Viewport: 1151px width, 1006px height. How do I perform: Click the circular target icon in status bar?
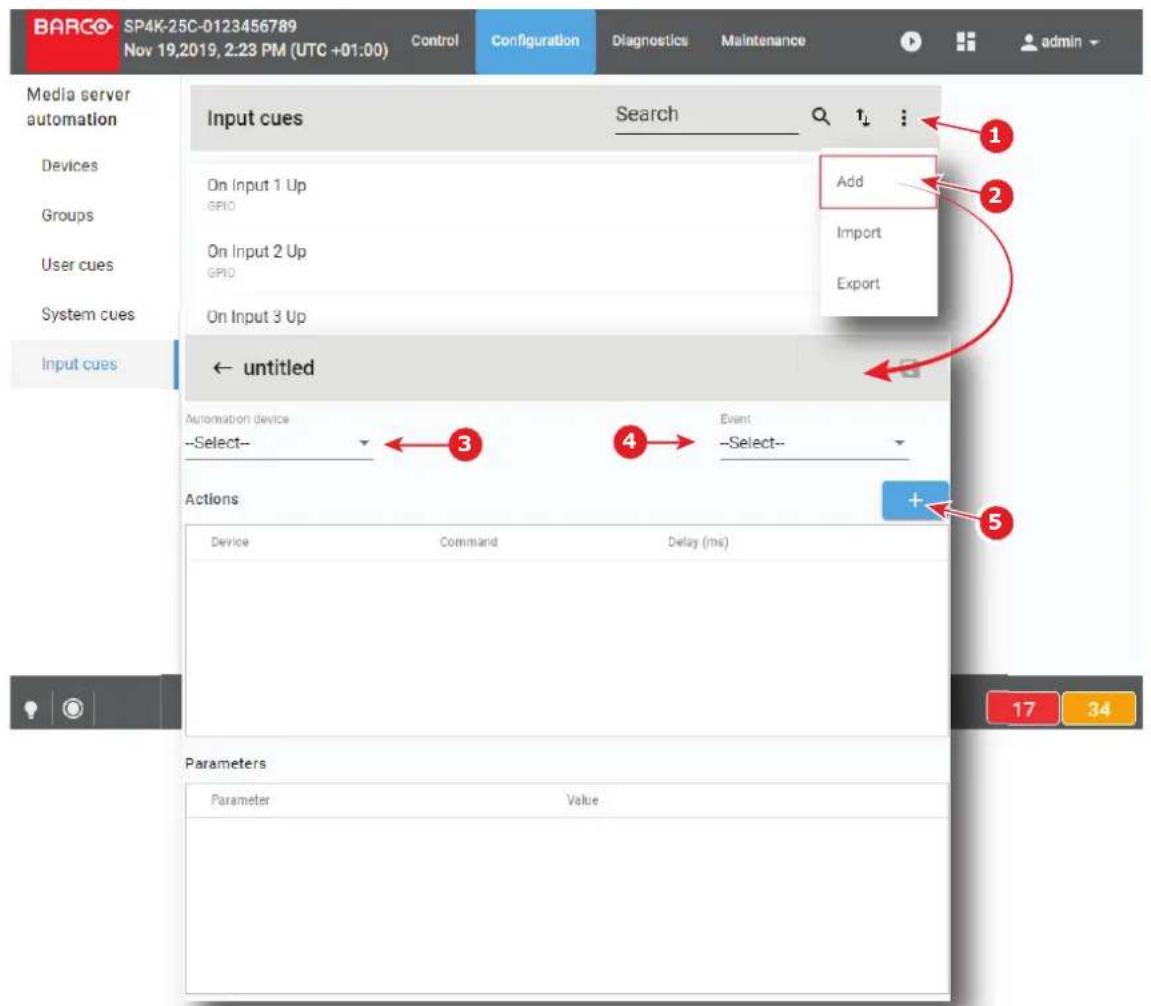pyautogui.click(x=73, y=709)
